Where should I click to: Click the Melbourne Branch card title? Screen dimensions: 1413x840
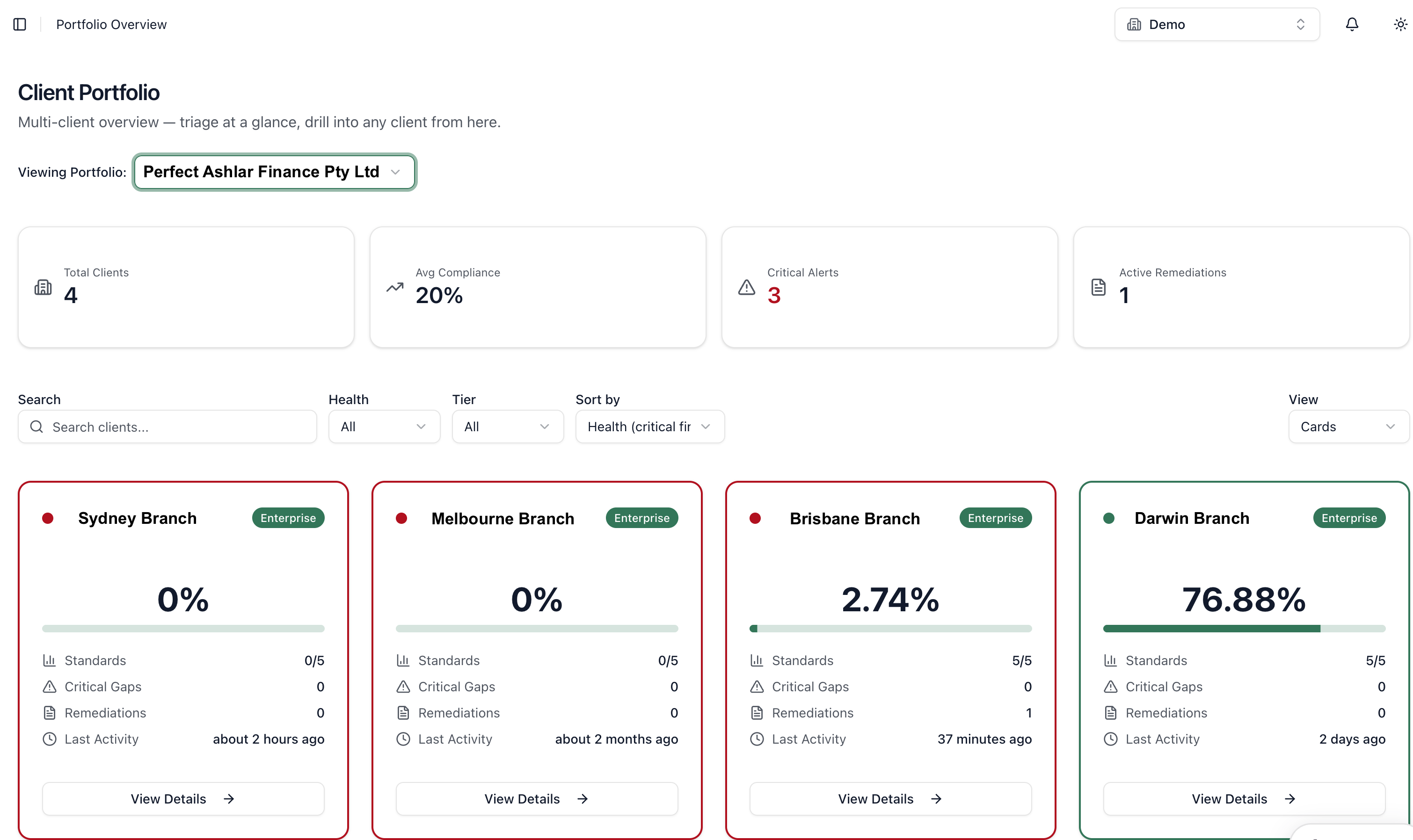click(x=503, y=519)
